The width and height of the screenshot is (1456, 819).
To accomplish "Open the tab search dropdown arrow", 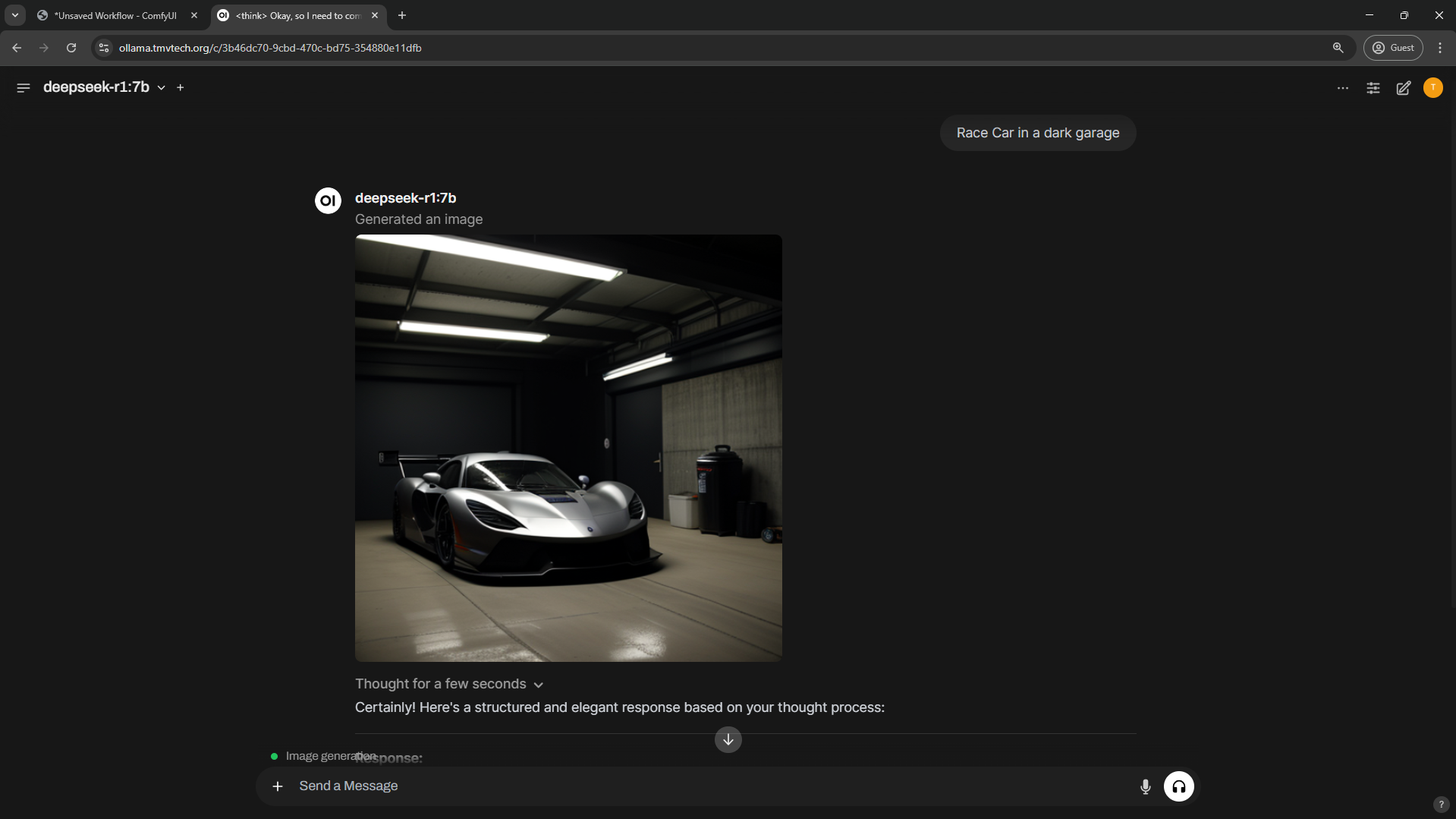I will (15, 15).
